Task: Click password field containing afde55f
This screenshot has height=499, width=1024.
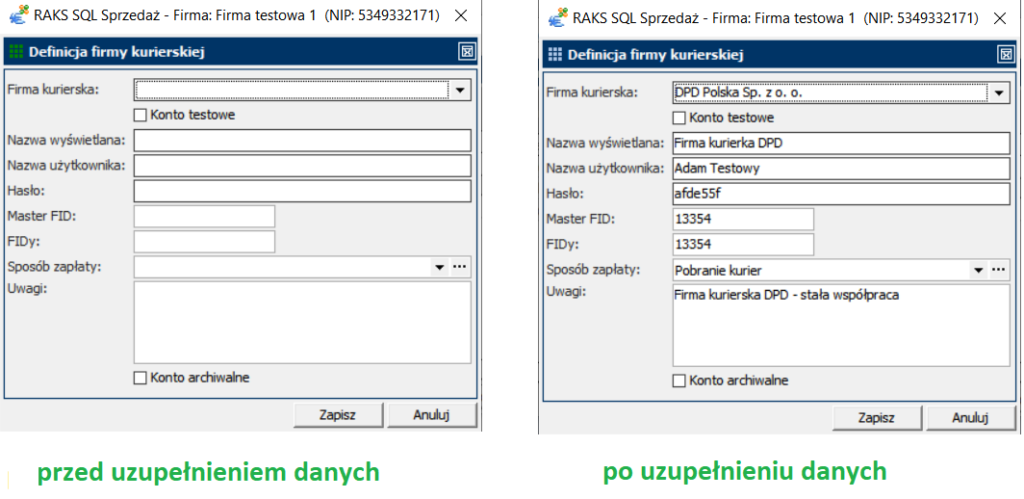Action: point(841,193)
